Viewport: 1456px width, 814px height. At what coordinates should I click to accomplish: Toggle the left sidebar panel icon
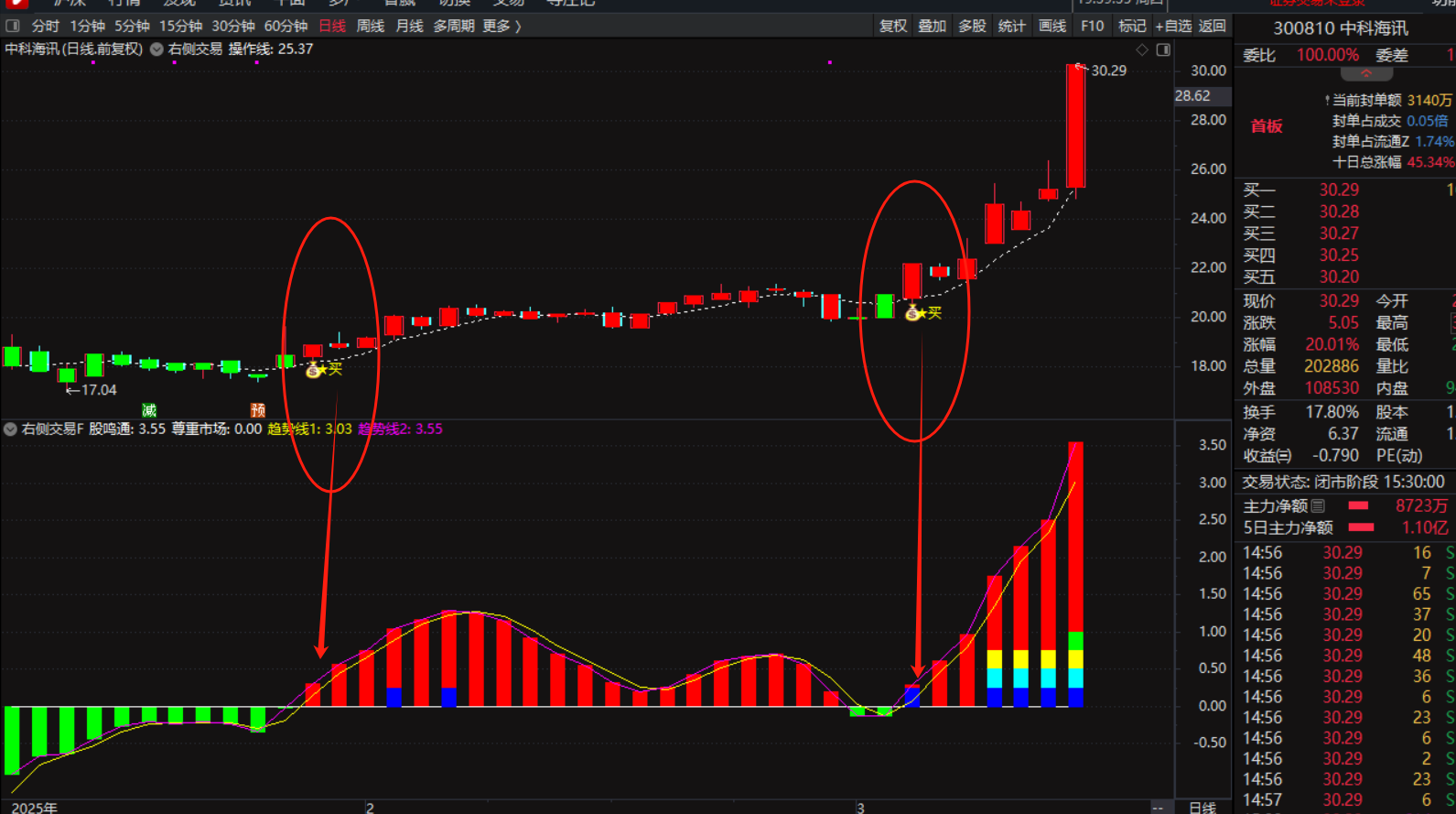pos(13,26)
